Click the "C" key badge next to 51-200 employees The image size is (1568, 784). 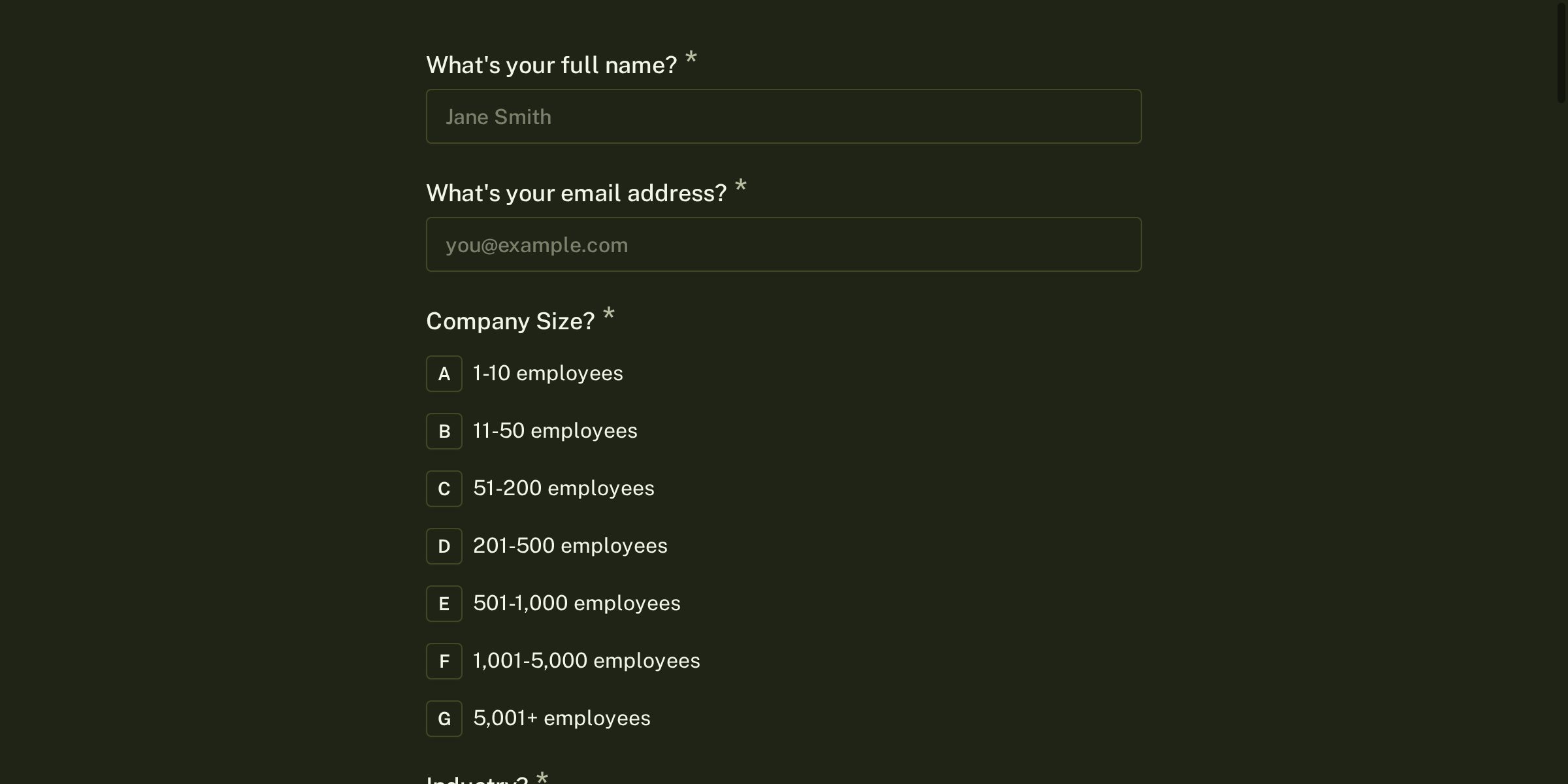click(444, 488)
